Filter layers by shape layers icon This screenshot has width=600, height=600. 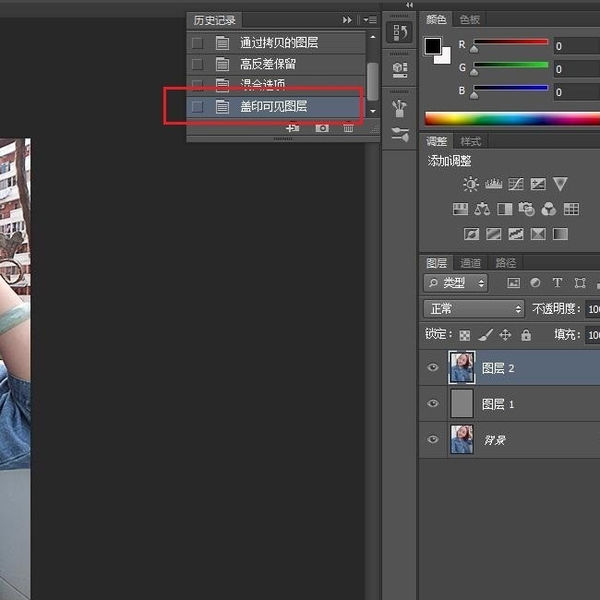(x=580, y=283)
